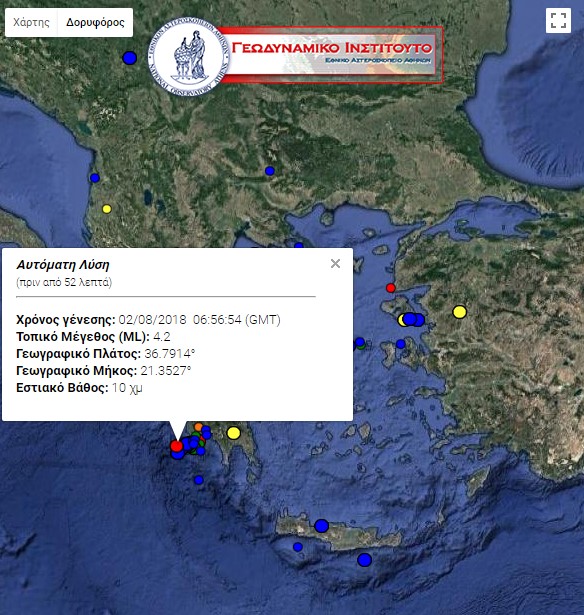This screenshot has width=584, height=615.
Task: Click the yellow marker in western Turkey
Action: click(460, 312)
